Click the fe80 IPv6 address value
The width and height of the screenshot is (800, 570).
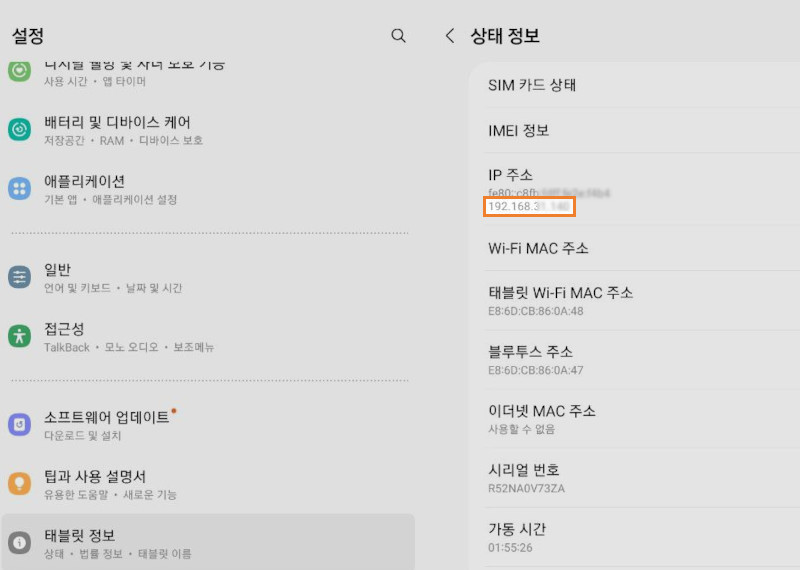549,193
